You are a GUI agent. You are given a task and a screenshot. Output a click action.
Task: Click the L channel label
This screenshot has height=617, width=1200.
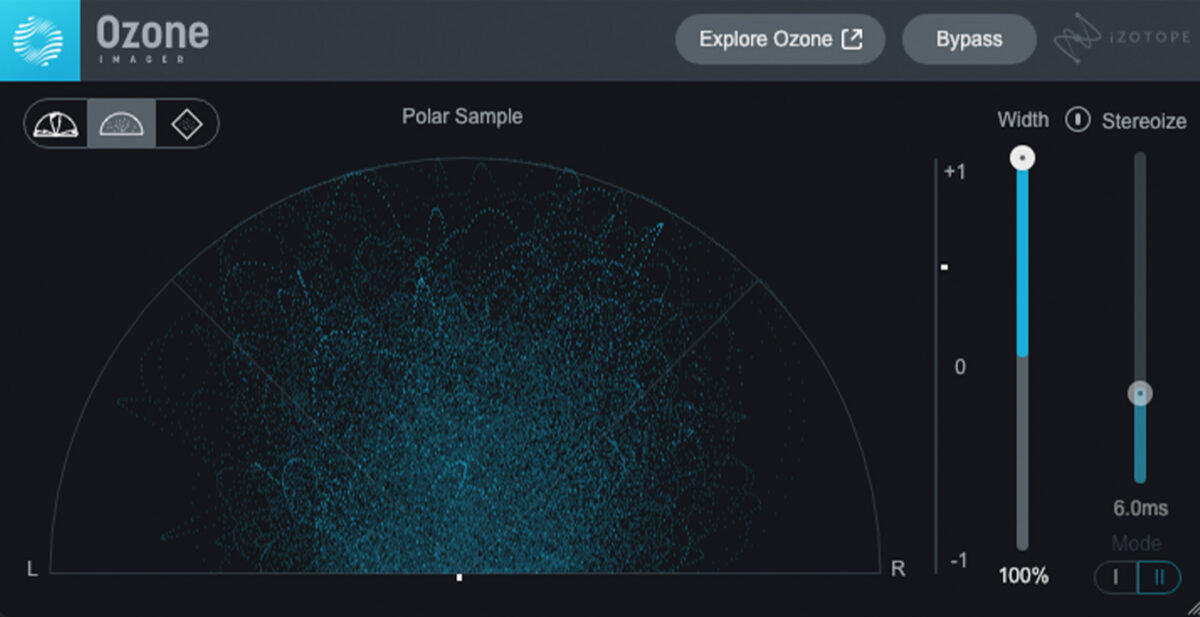(x=32, y=569)
